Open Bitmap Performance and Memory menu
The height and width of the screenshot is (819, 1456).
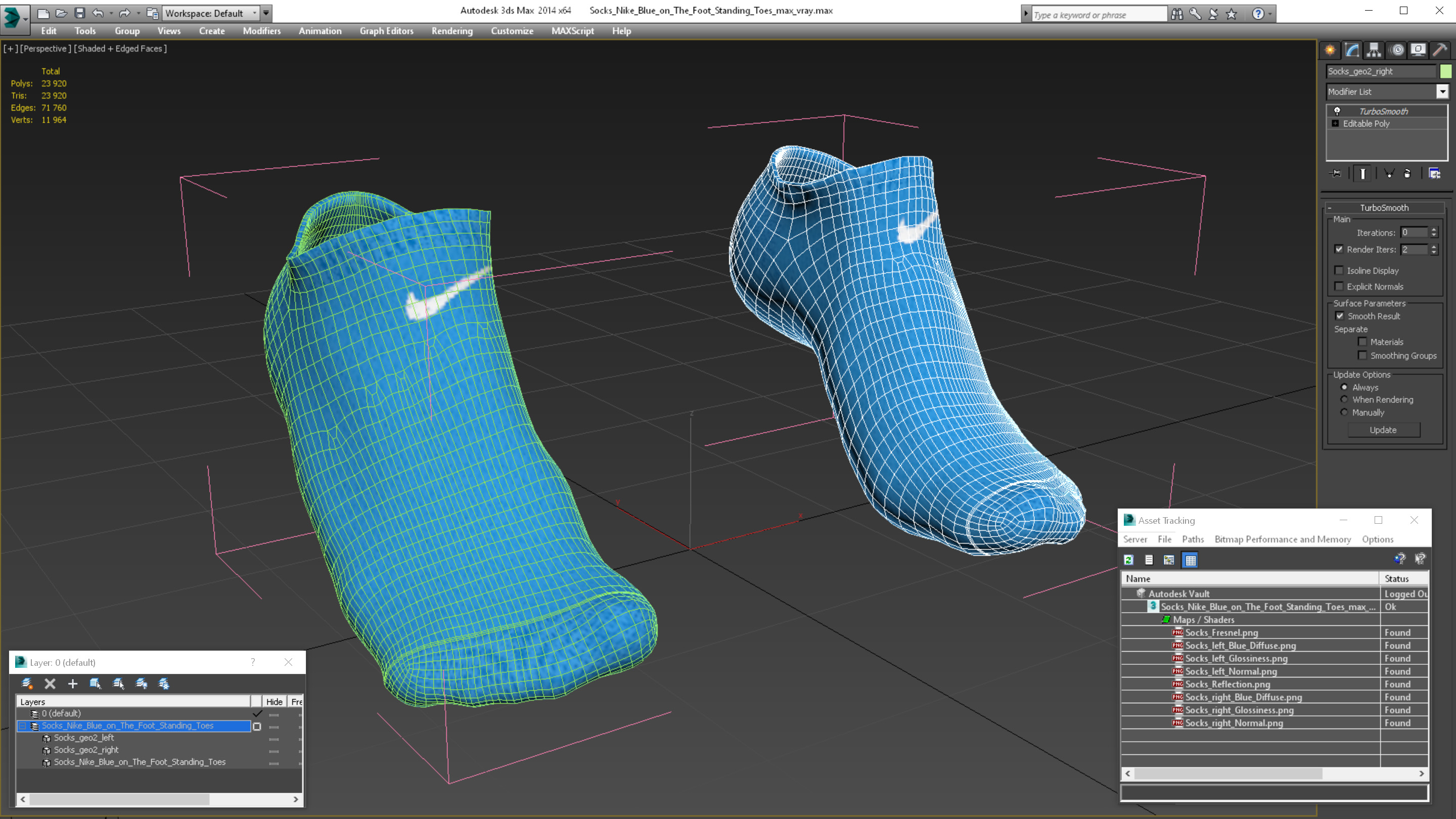tap(1283, 539)
